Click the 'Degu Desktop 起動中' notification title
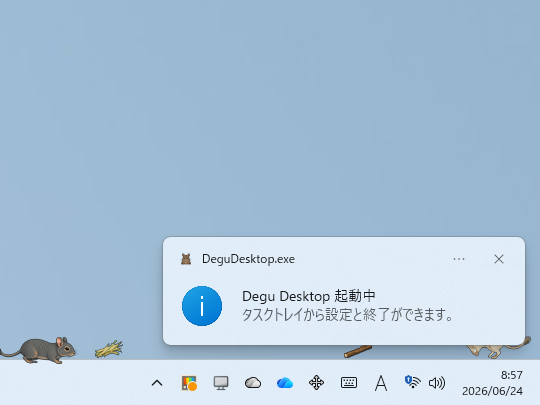 pos(309,296)
